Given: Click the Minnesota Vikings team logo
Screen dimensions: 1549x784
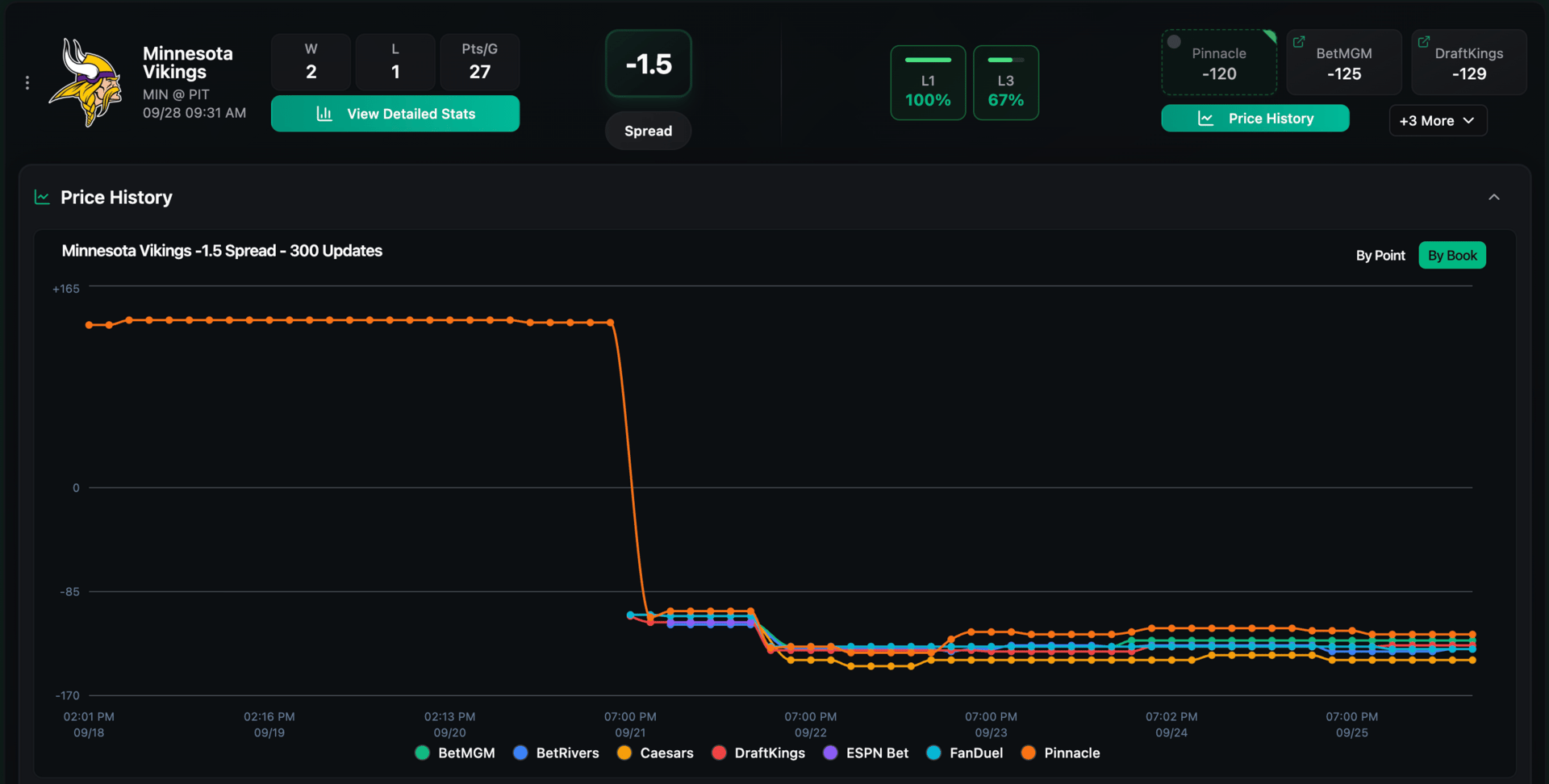Looking at the screenshot, I should point(86,82).
